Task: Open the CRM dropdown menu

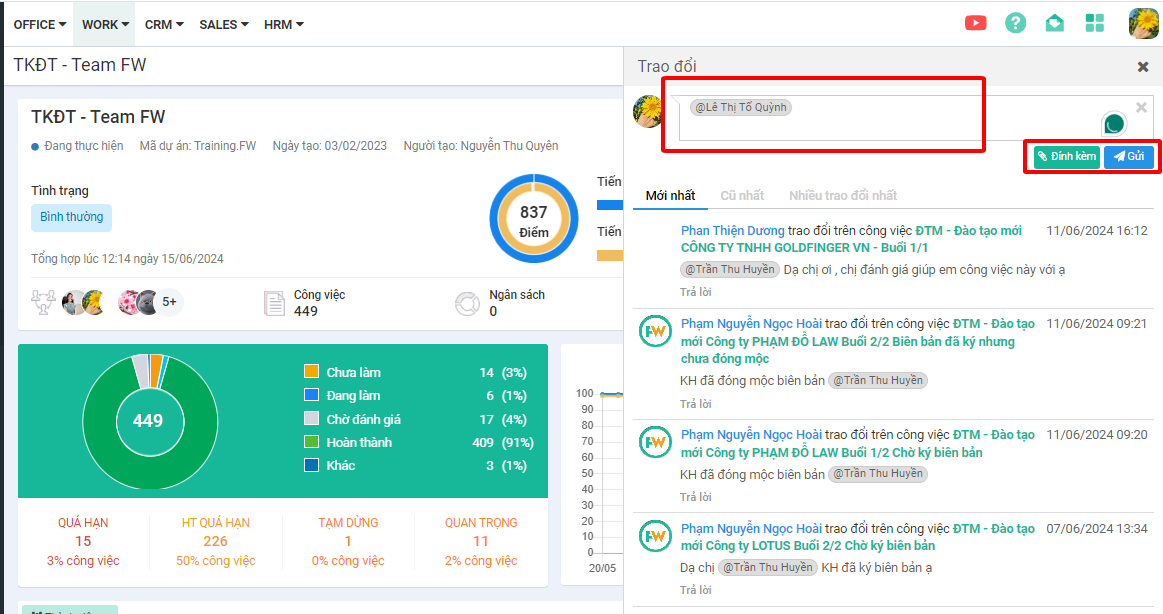Action: (164, 24)
